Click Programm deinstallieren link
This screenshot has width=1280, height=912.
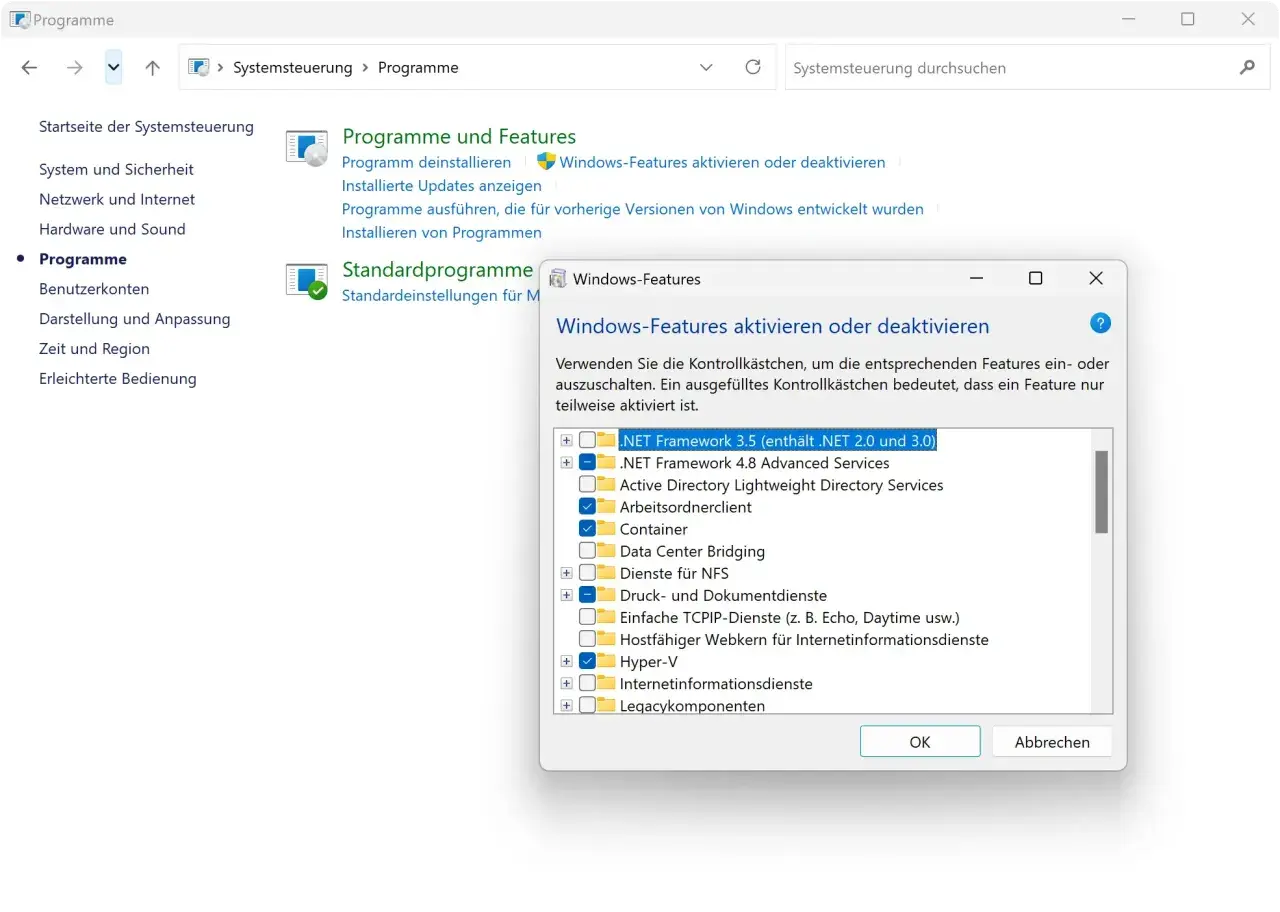point(426,162)
